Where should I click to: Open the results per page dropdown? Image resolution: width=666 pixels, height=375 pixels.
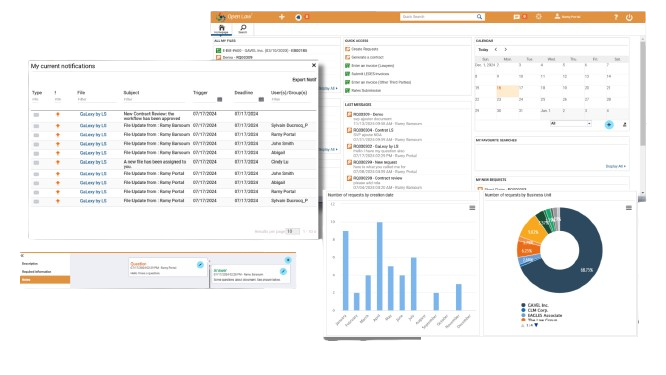[292, 231]
